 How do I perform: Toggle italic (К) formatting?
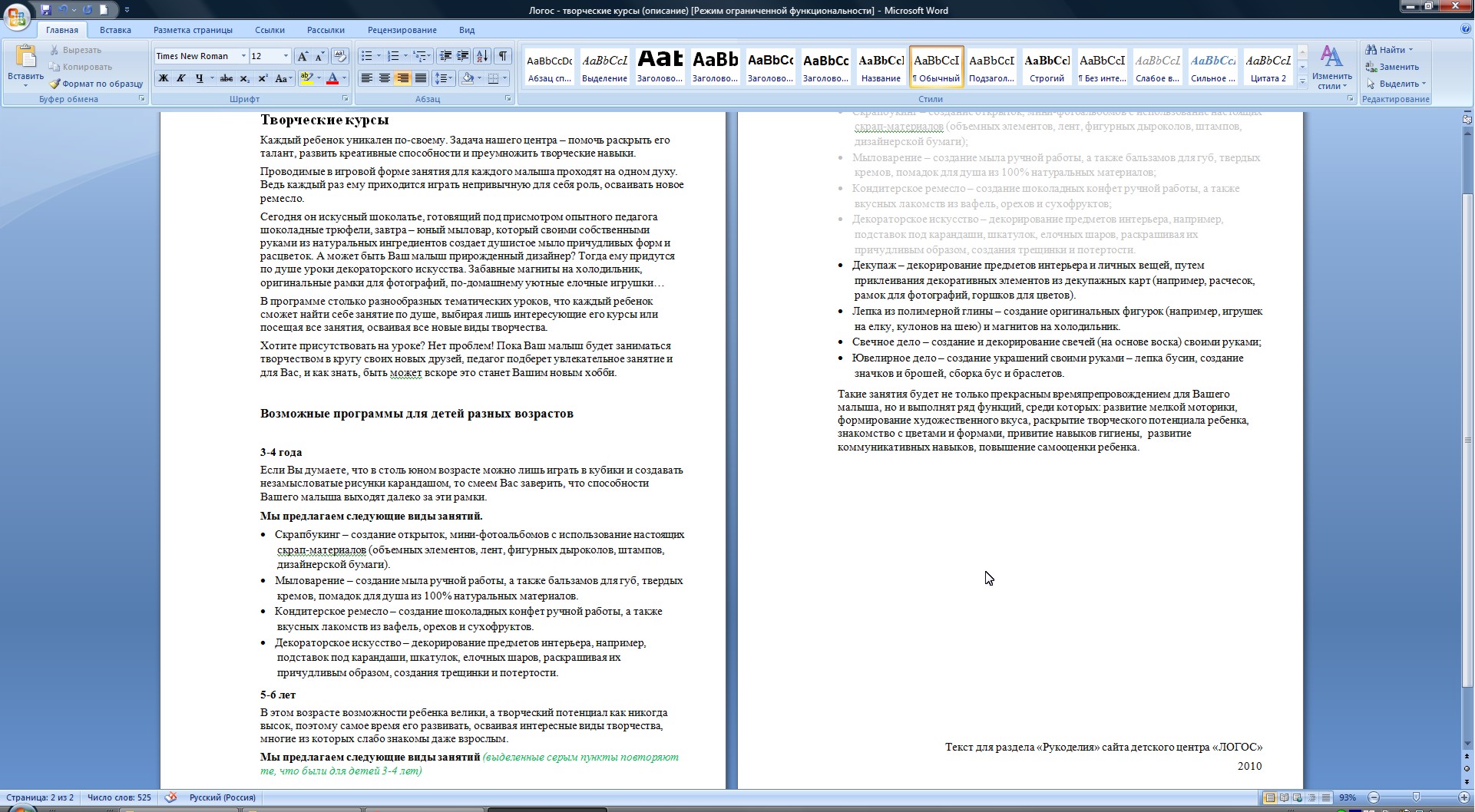[x=181, y=78]
